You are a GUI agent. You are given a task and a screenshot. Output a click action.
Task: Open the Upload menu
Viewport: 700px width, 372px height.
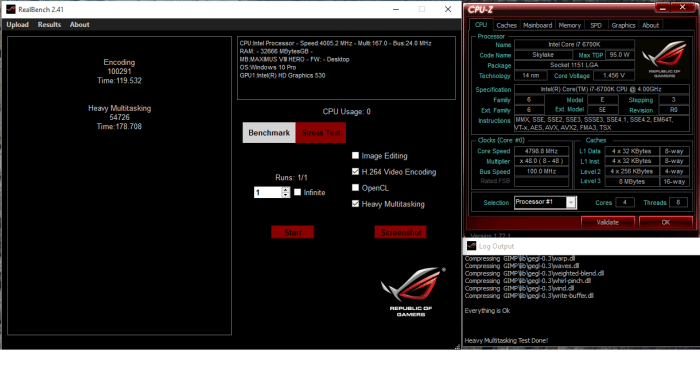click(17, 25)
